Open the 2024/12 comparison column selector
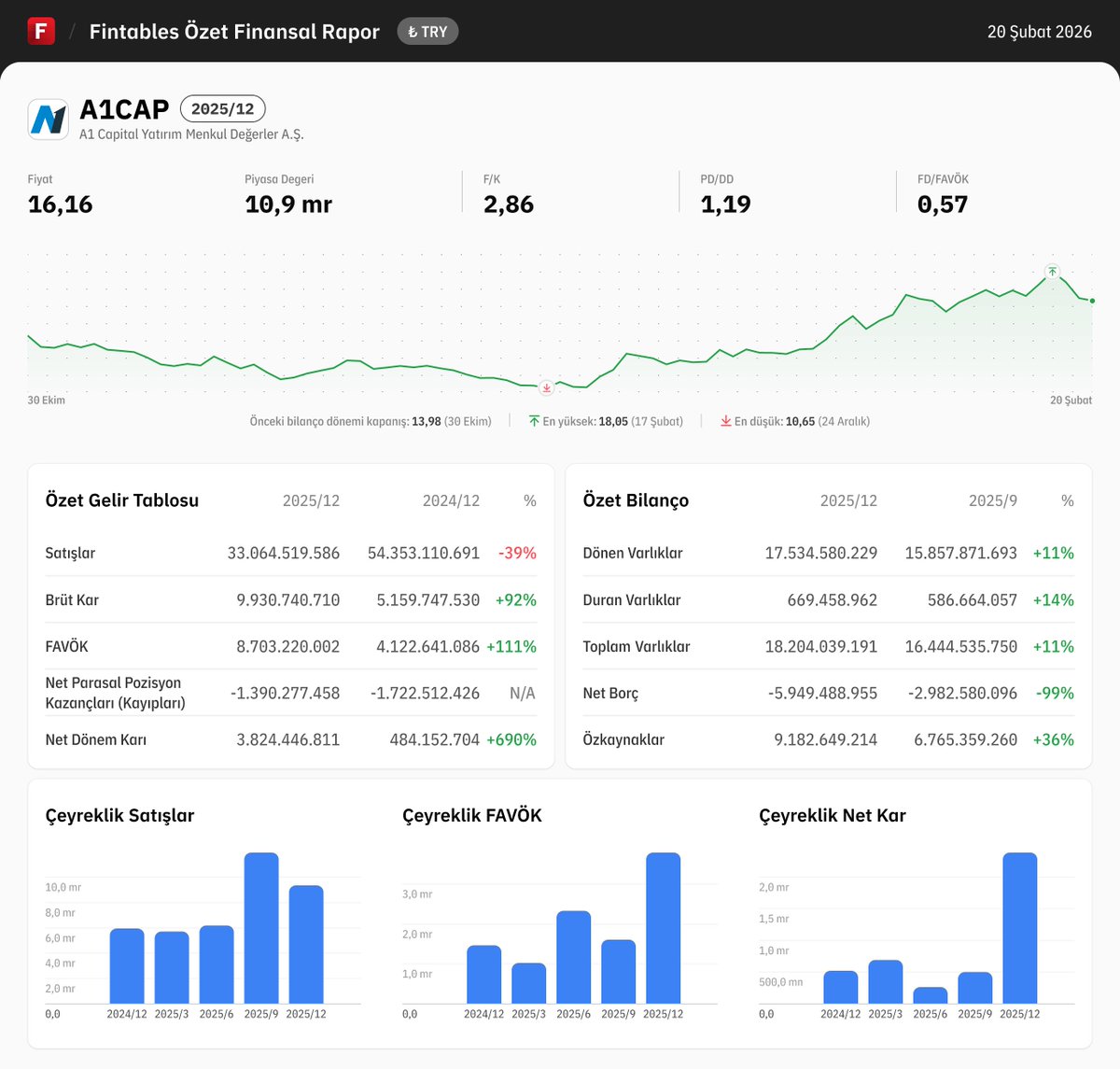This screenshot has width=1120, height=1069. pyautogui.click(x=451, y=500)
